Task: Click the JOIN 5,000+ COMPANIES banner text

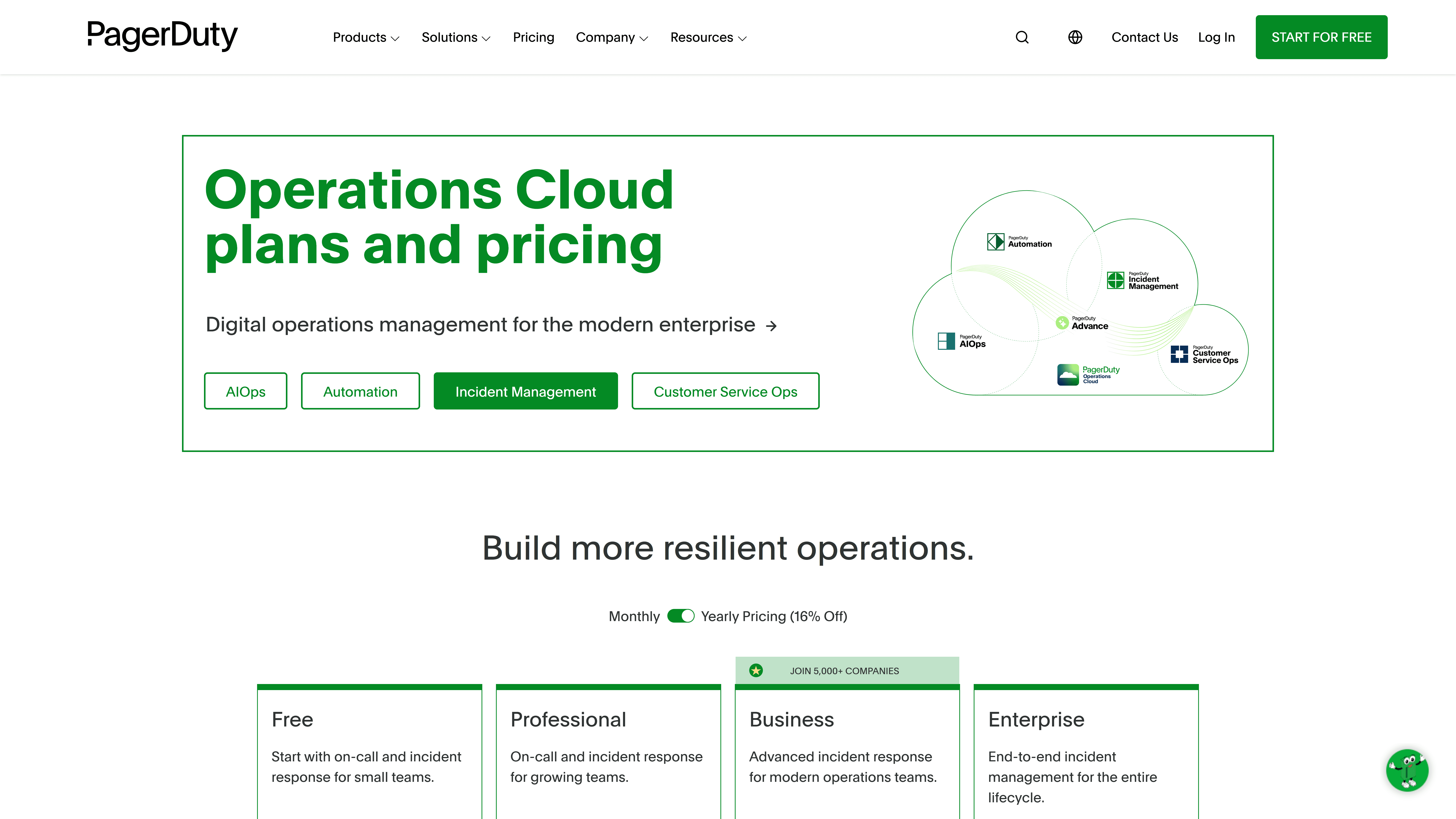Action: 844,671
